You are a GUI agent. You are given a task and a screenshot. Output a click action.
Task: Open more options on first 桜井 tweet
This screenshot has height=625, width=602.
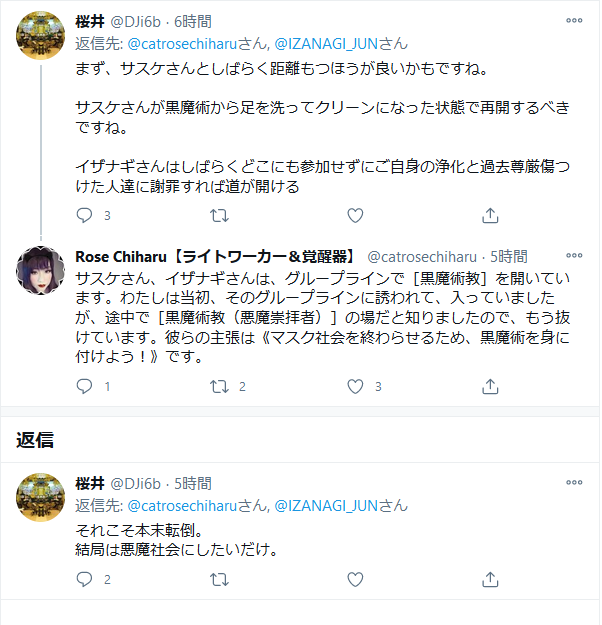coord(574,21)
